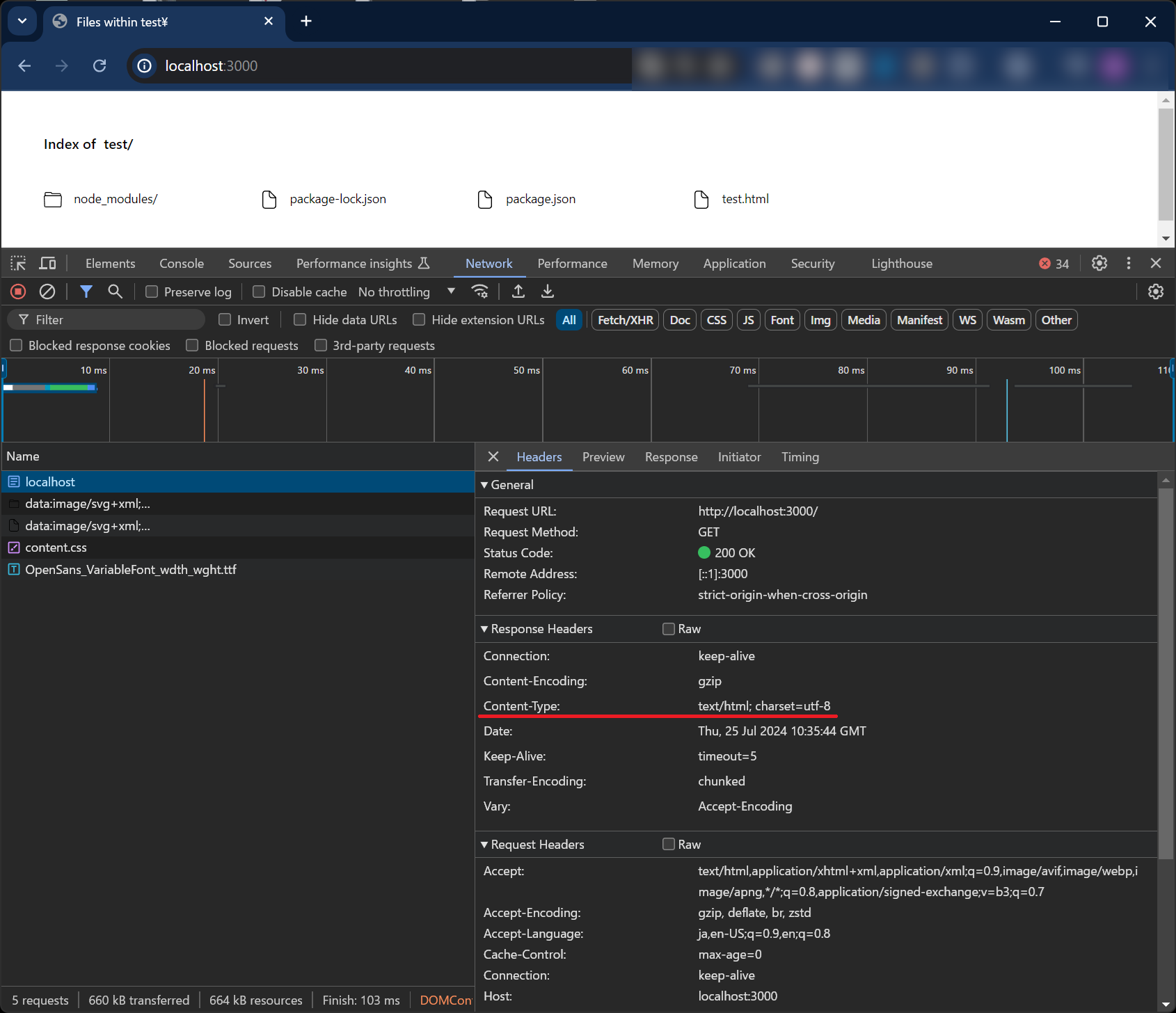This screenshot has width=1176, height=1013.
Task: Filter requests by Fetch/XHR
Action: pos(625,320)
